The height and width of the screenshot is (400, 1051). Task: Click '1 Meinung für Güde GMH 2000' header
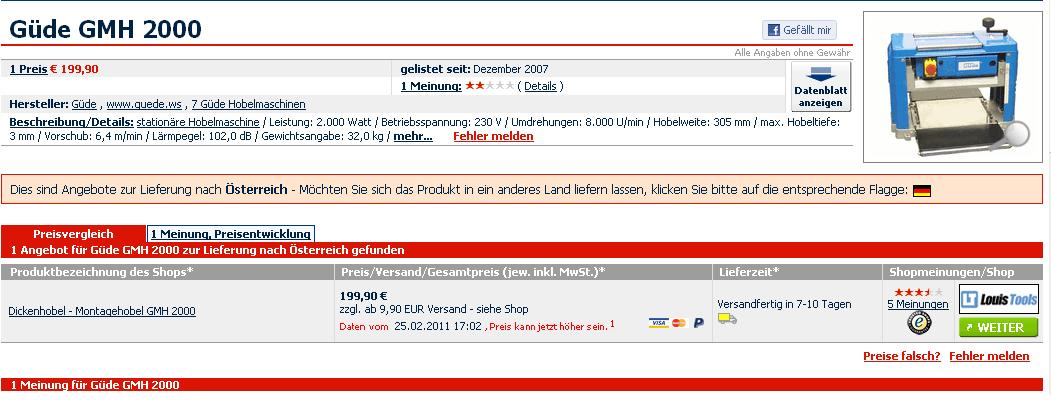[95, 385]
